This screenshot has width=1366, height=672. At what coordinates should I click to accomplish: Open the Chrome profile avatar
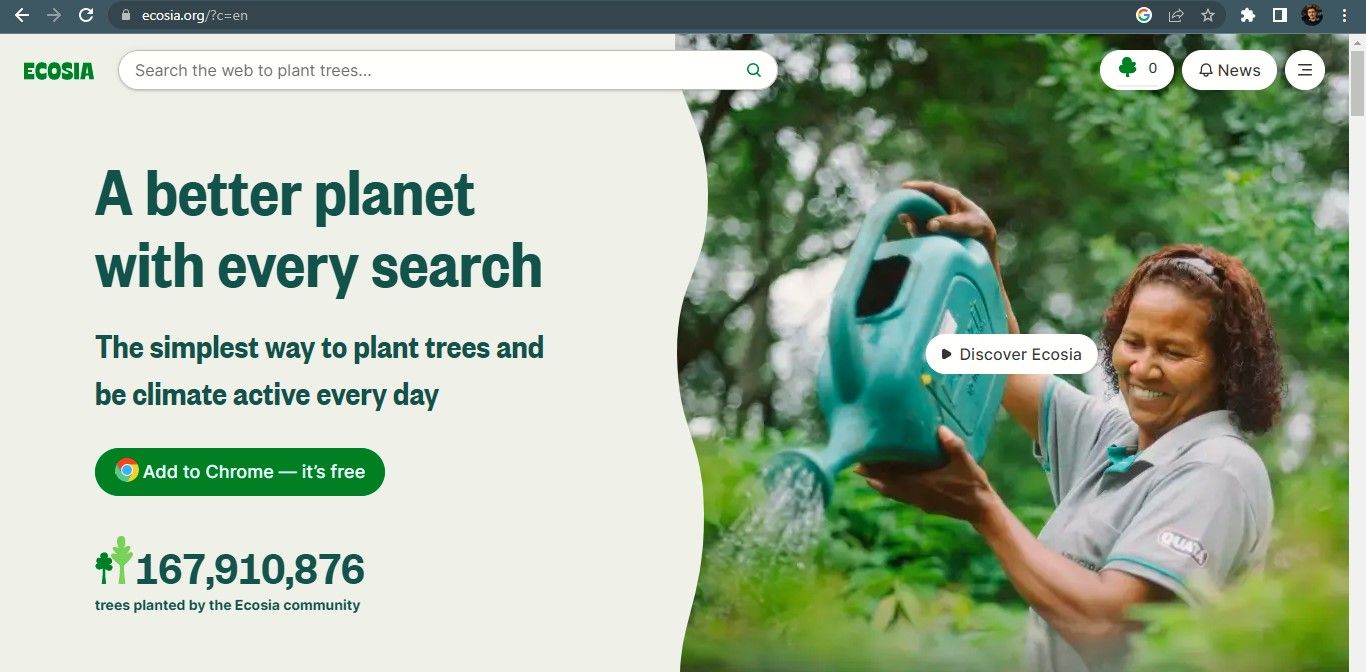click(1312, 15)
